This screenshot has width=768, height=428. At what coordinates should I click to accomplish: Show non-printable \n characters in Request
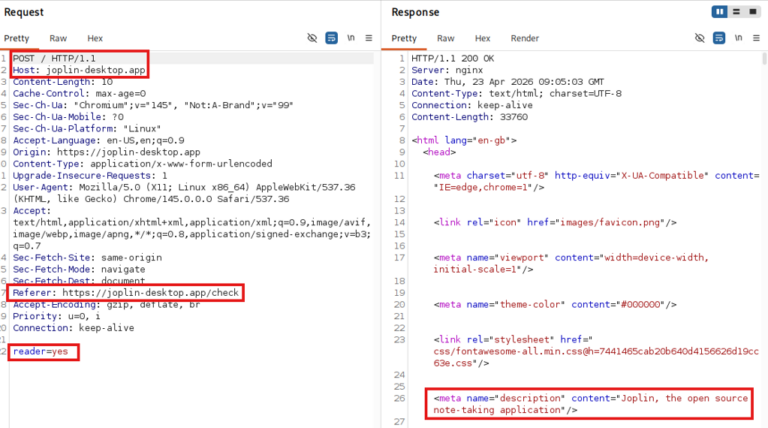pyautogui.click(x=351, y=38)
